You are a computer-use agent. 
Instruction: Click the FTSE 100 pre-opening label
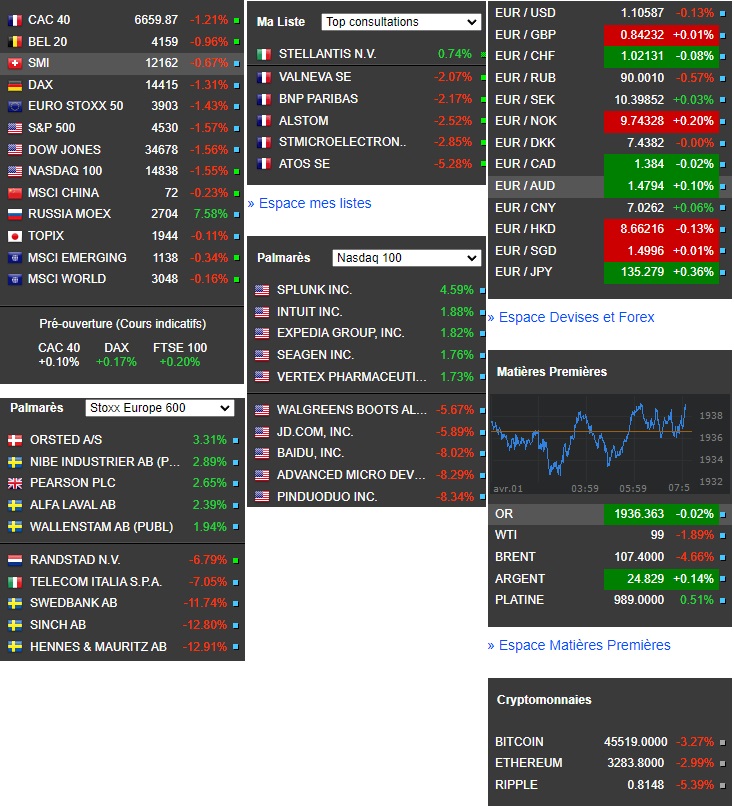[180, 348]
